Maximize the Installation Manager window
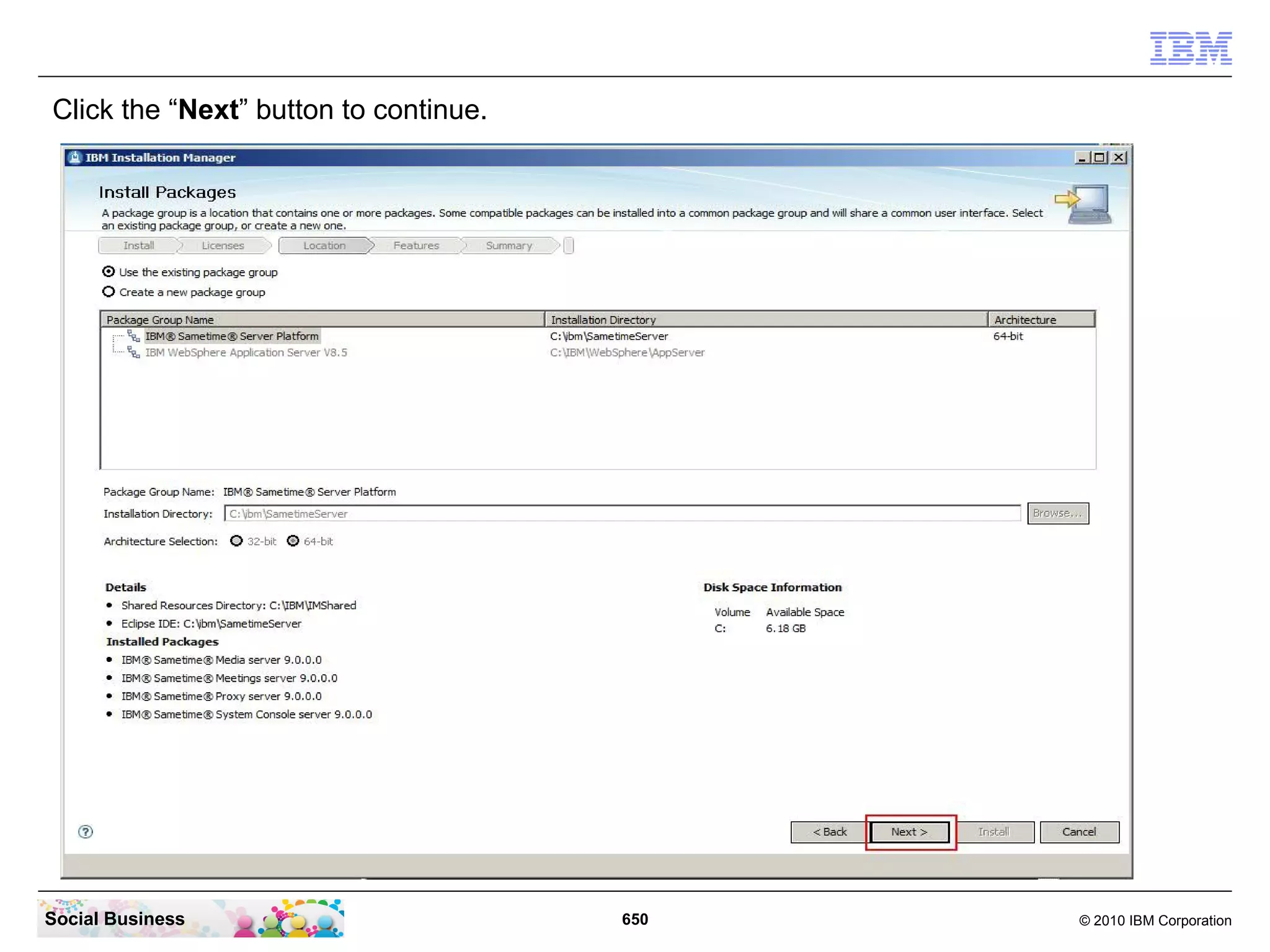This screenshot has height=952, width=1270. point(1099,158)
